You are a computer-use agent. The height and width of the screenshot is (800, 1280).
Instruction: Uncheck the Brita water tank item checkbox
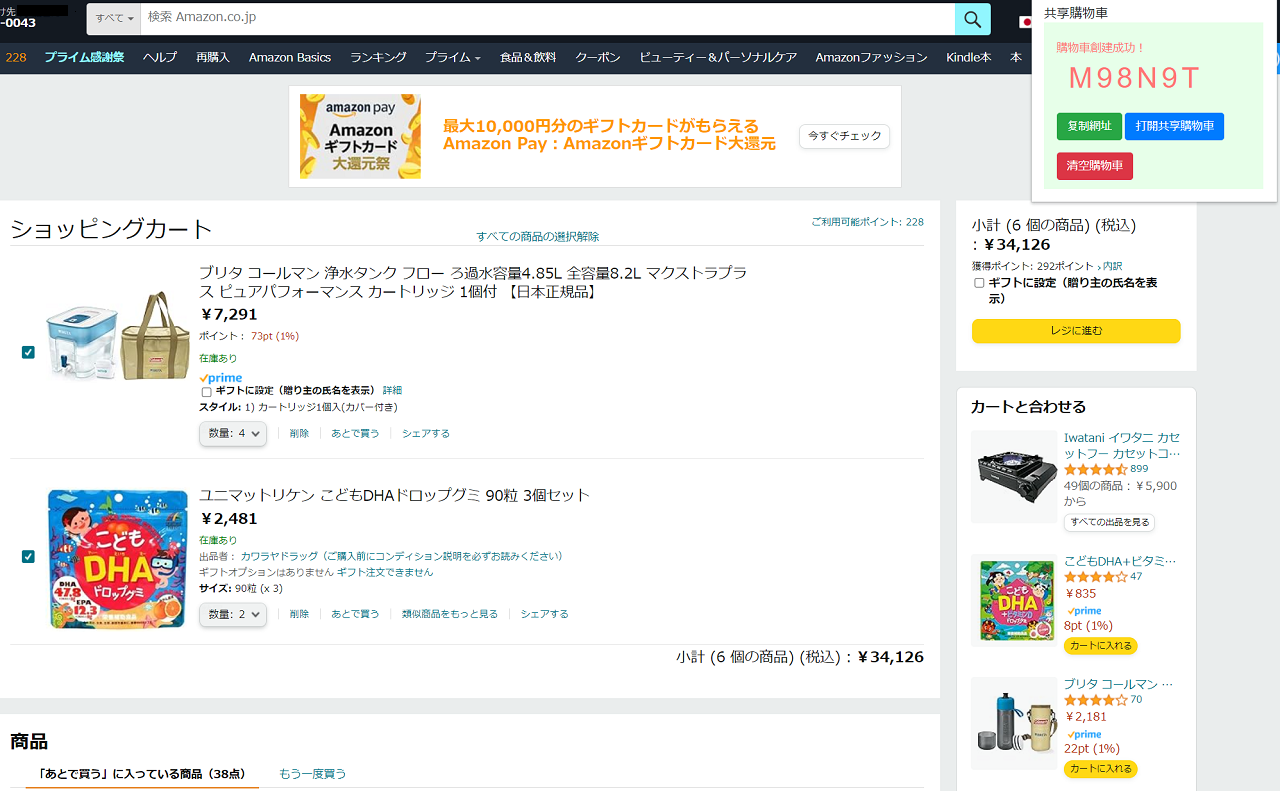tap(28, 352)
